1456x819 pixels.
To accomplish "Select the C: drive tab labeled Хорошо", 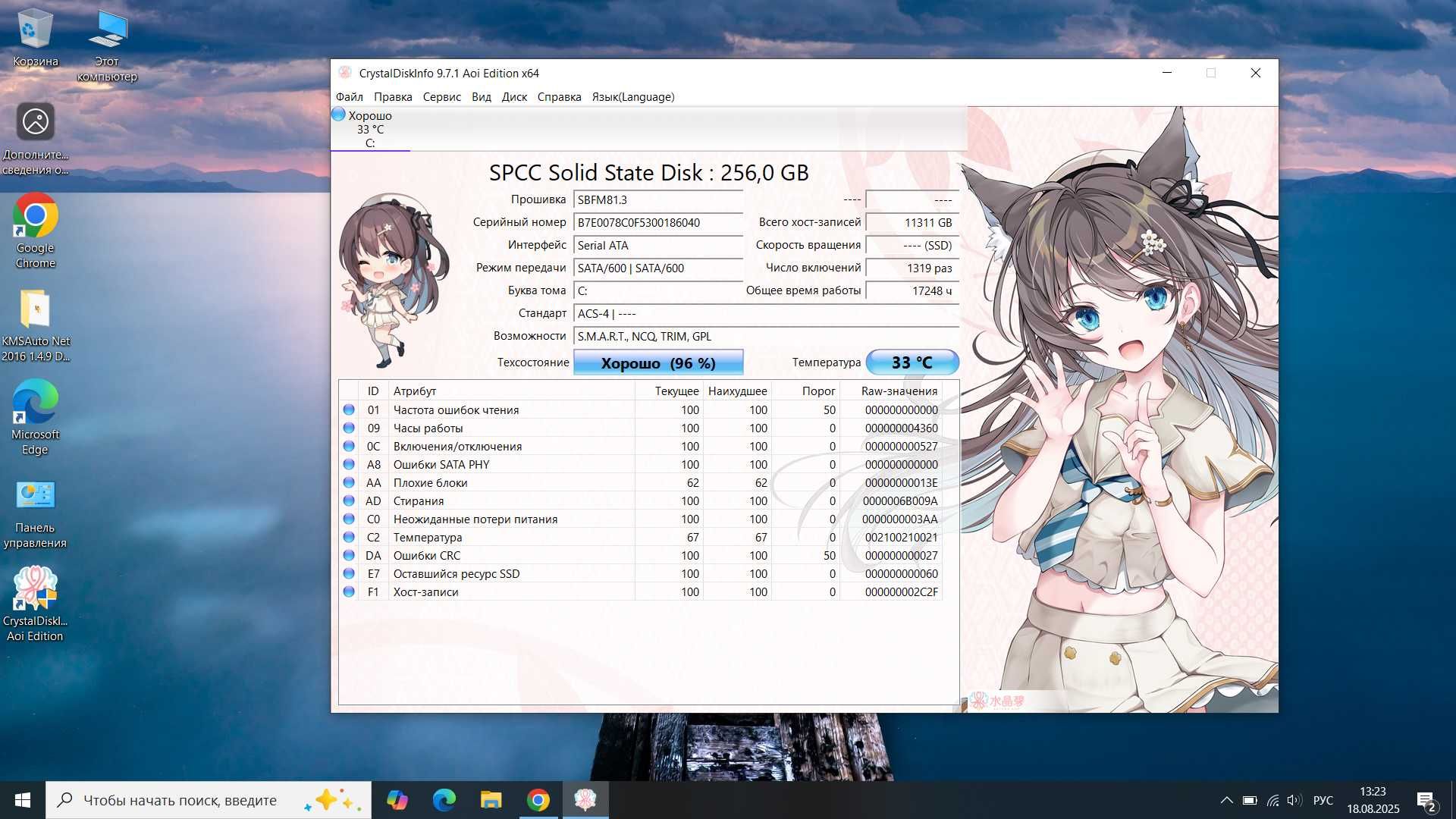I will pos(370,129).
